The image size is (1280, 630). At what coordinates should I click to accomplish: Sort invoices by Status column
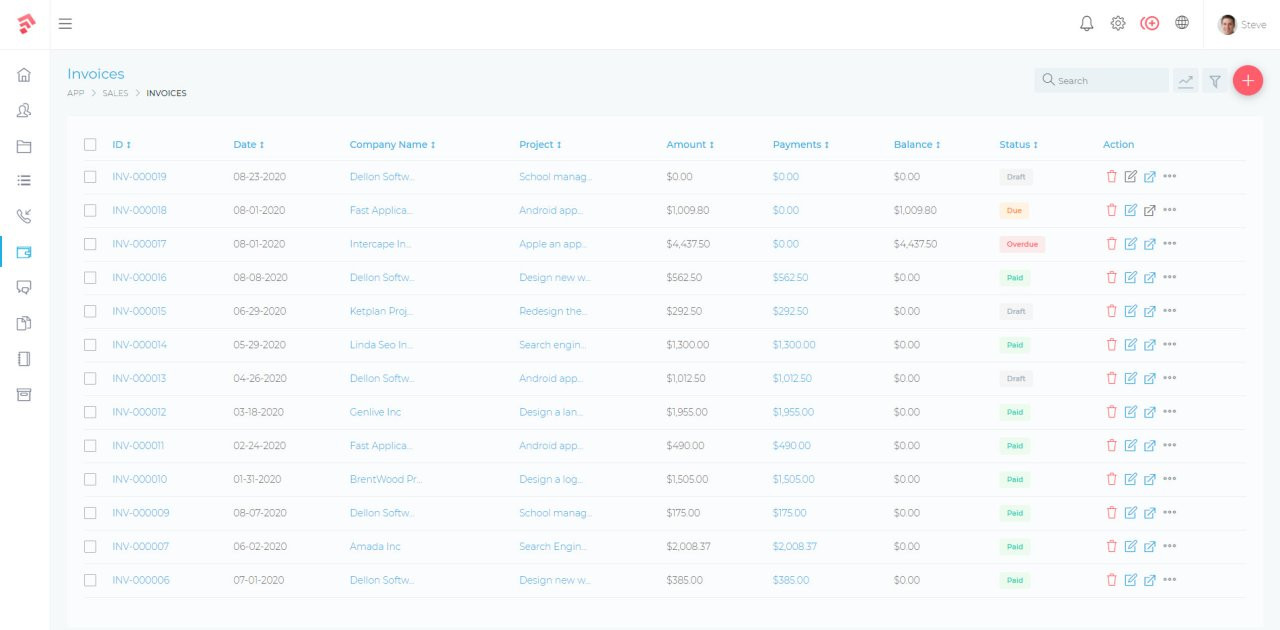pos(1018,145)
